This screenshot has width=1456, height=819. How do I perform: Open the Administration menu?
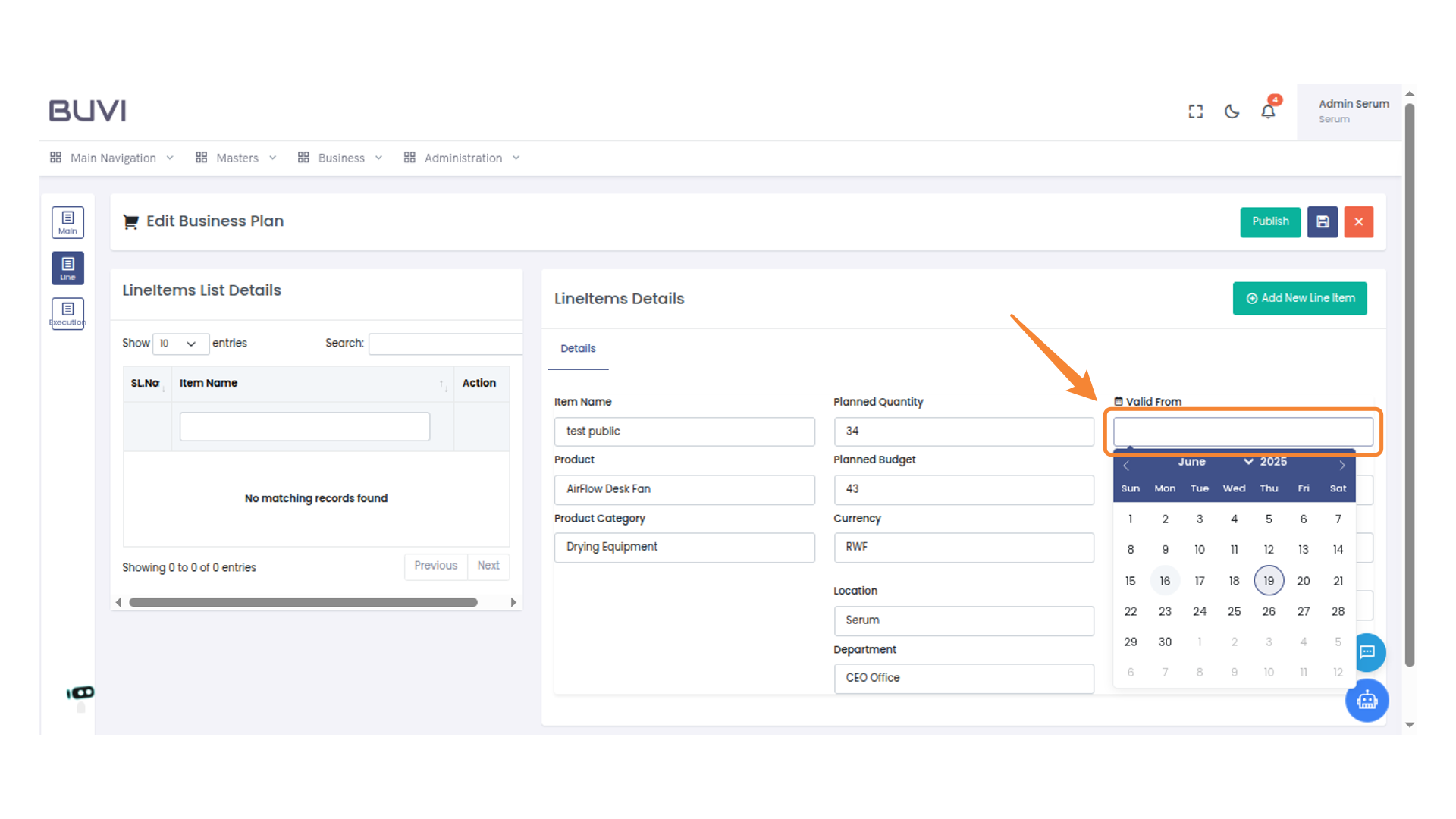(x=461, y=158)
